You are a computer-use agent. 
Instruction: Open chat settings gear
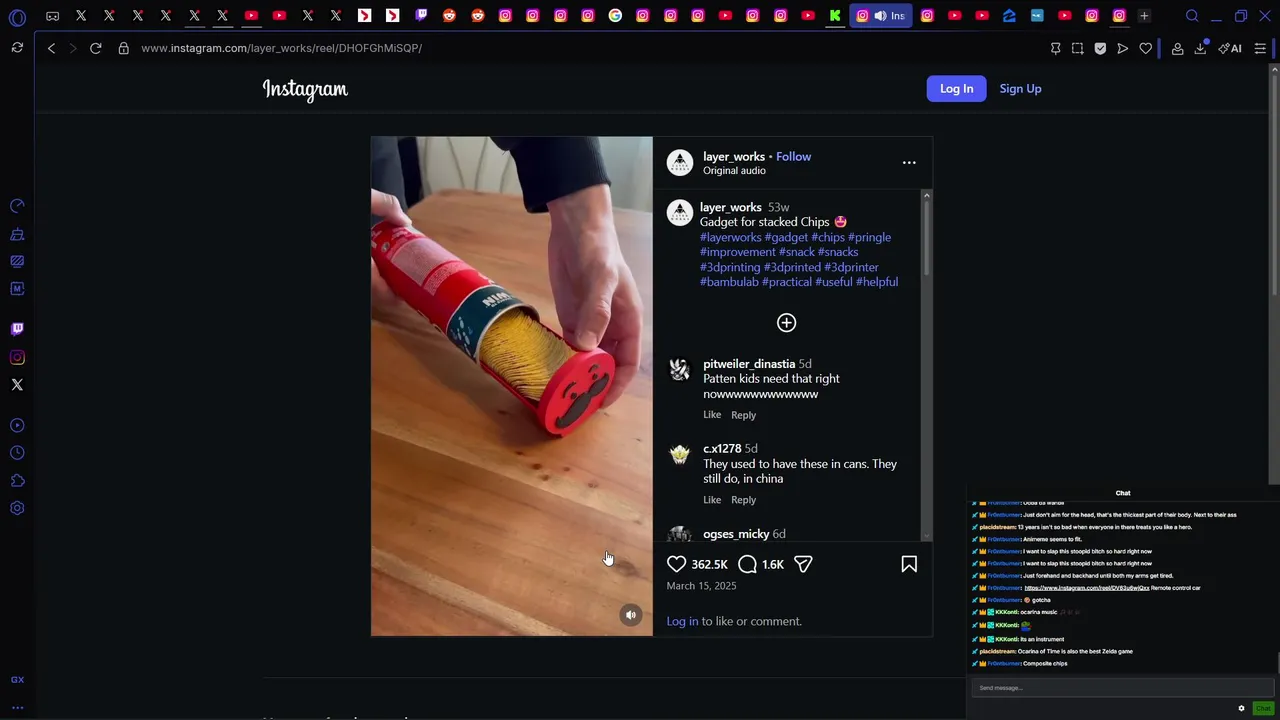[1242, 708]
